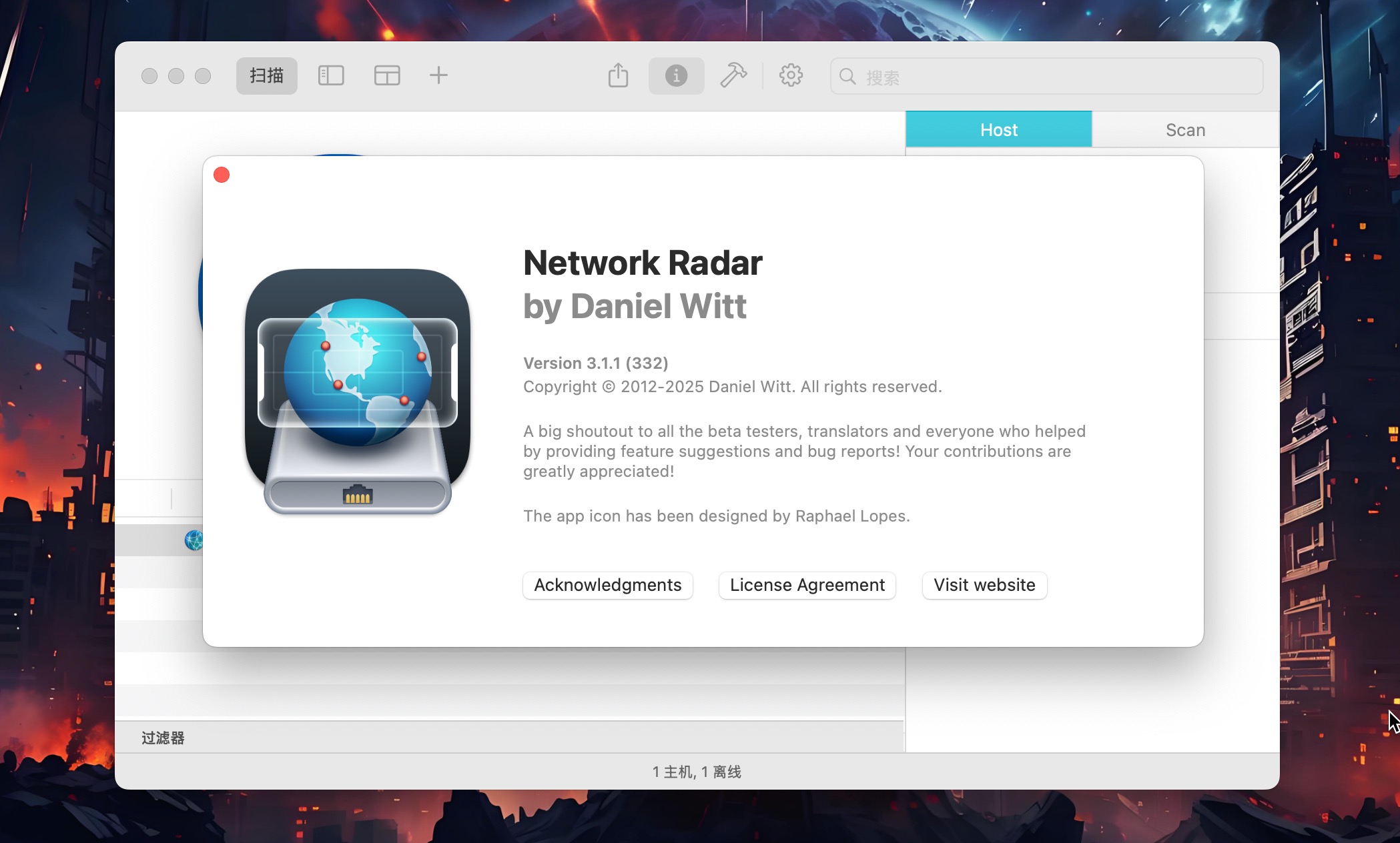Open the License Agreement button
The image size is (1400, 843).
click(807, 585)
